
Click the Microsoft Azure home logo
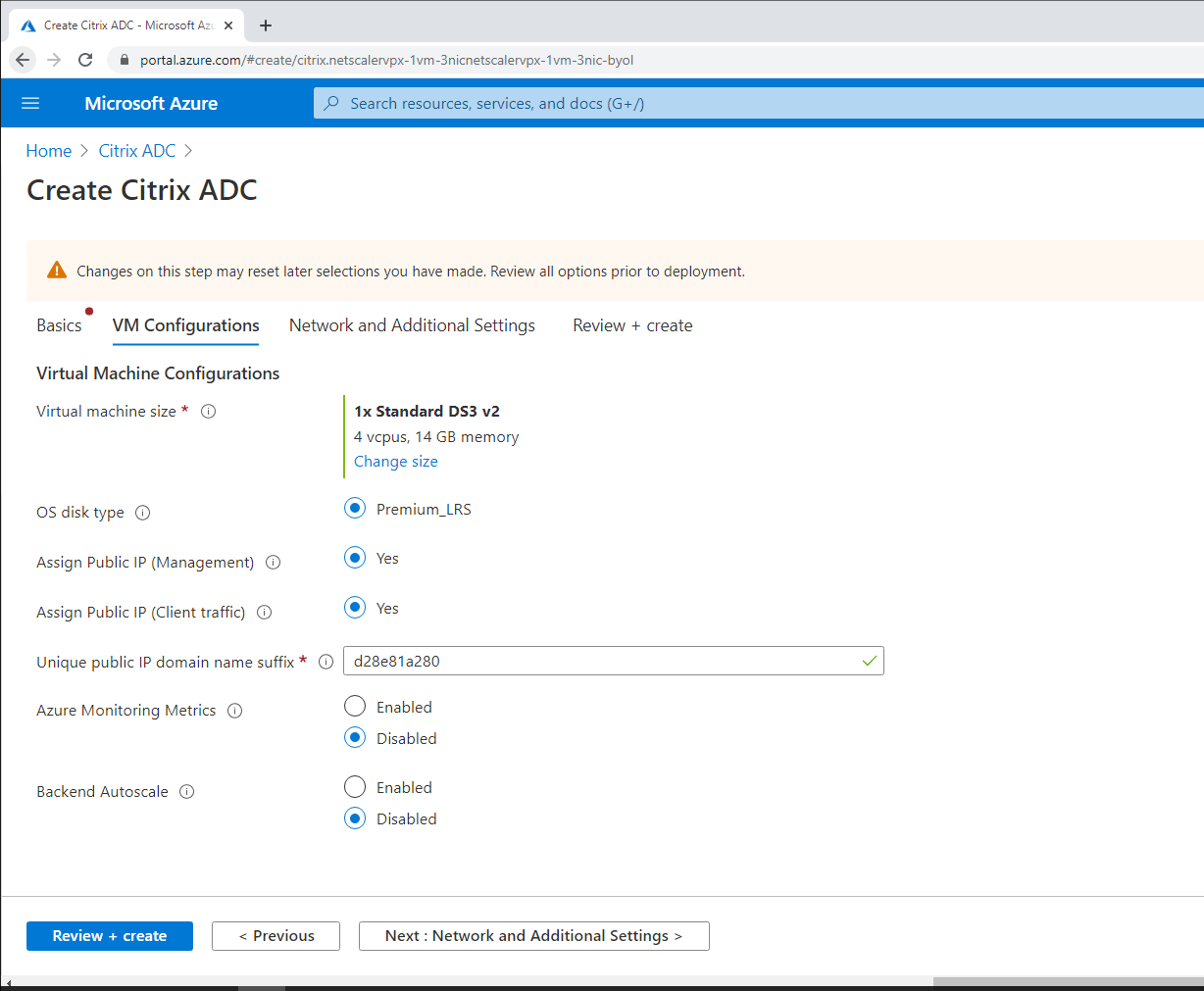151,103
